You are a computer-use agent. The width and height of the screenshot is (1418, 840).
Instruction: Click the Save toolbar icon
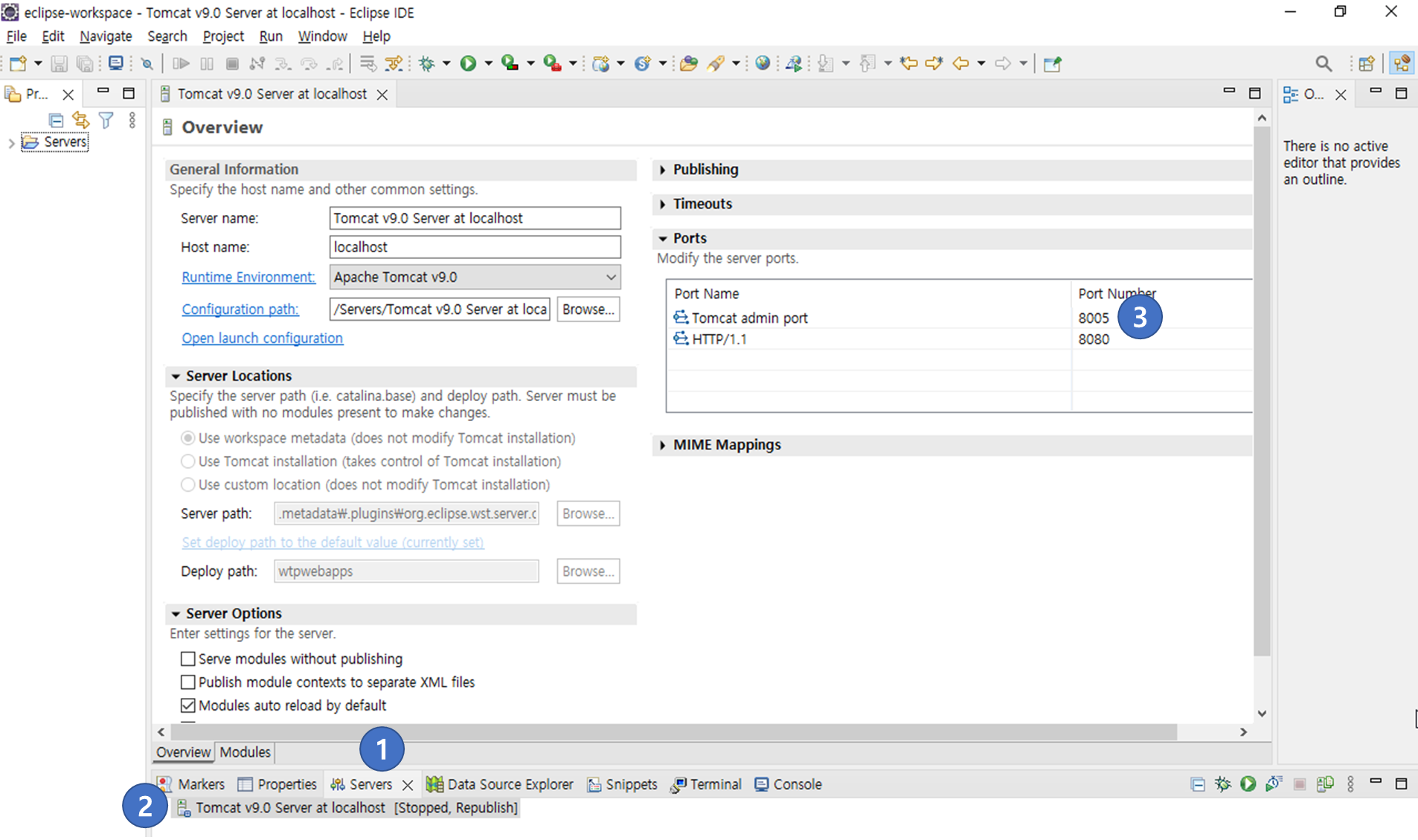(x=59, y=64)
